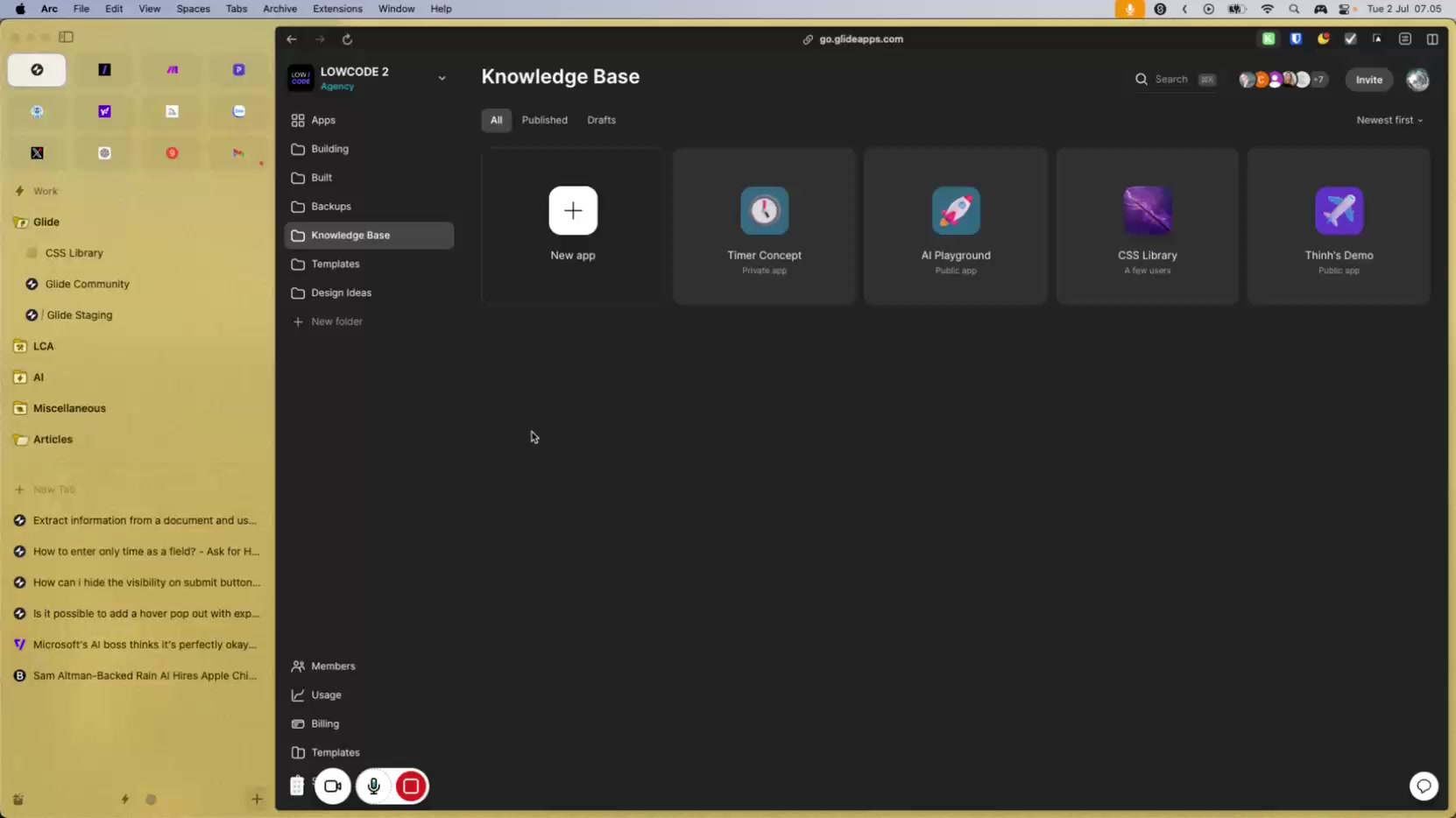Expand the LOWCODE 2 team dropdown
The height and width of the screenshot is (818, 1456).
442,78
